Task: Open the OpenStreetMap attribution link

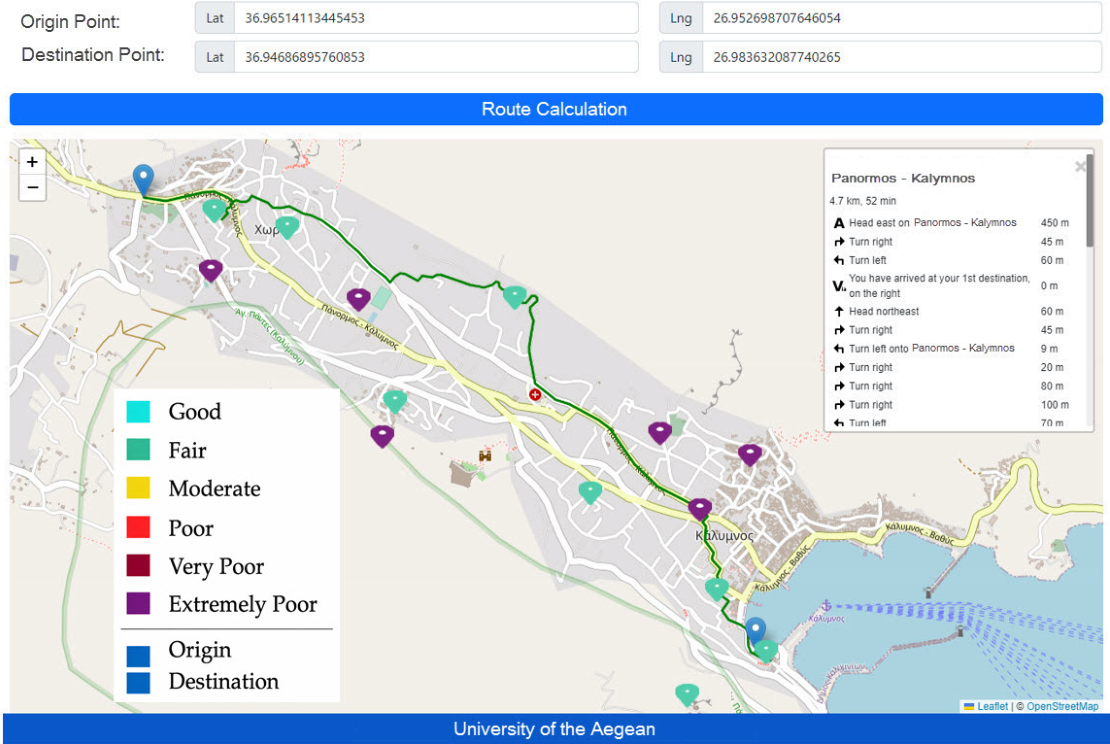Action: [1063, 706]
